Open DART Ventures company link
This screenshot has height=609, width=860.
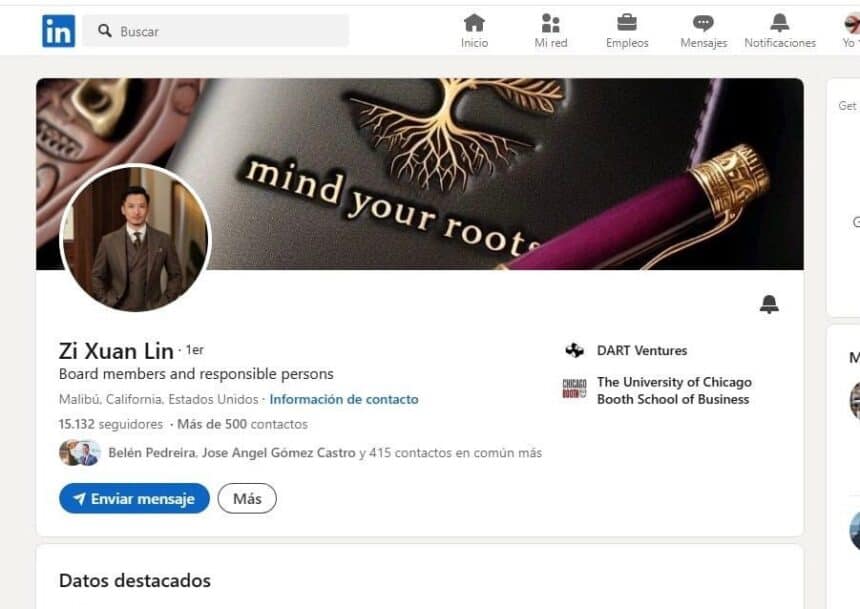642,351
